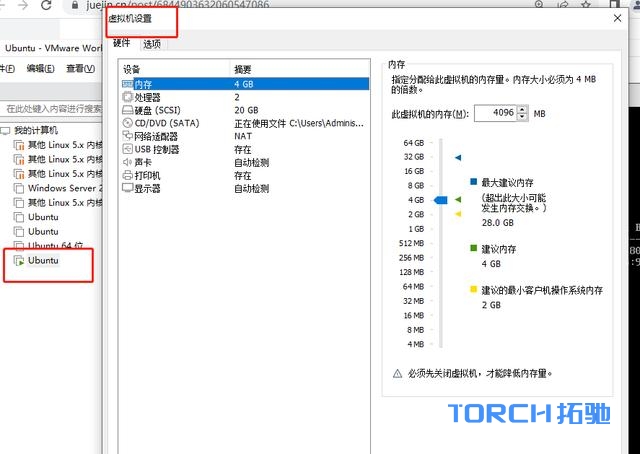Click the "256 MB" slider scale label
This screenshot has width=640, height=454.
click(411, 258)
